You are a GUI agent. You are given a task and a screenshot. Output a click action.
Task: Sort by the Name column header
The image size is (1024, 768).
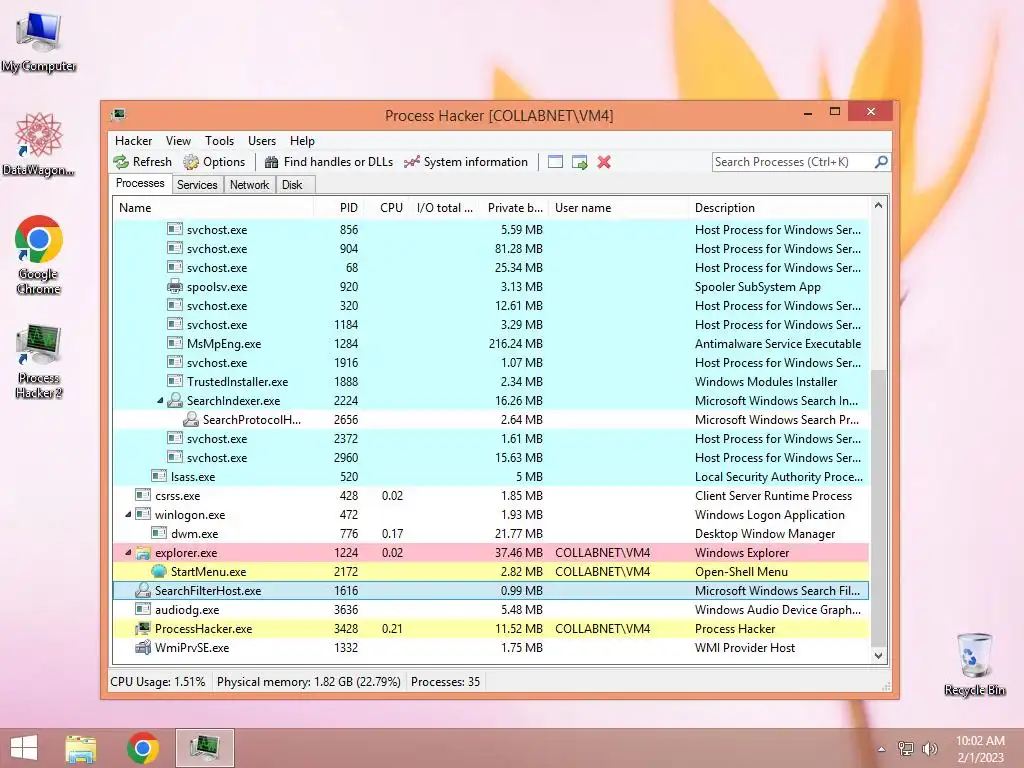(212, 208)
